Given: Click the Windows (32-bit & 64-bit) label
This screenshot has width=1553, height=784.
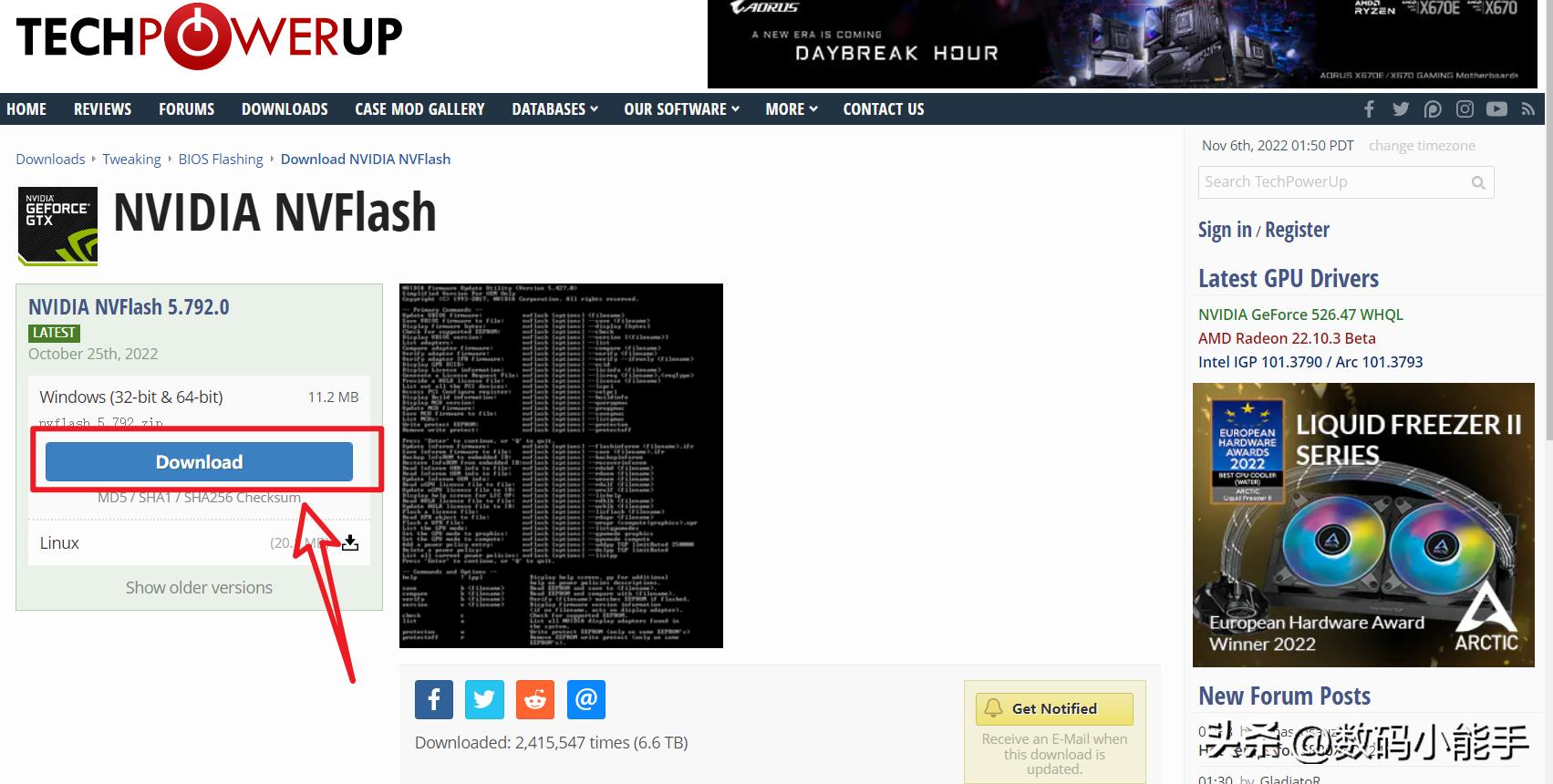Looking at the screenshot, I should tap(131, 397).
